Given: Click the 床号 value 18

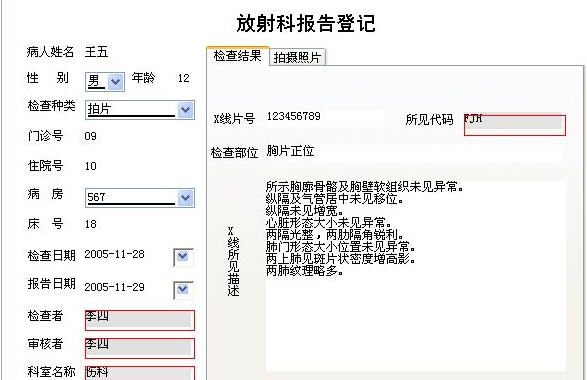Looking at the screenshot, I should click(x=91, y=224).
